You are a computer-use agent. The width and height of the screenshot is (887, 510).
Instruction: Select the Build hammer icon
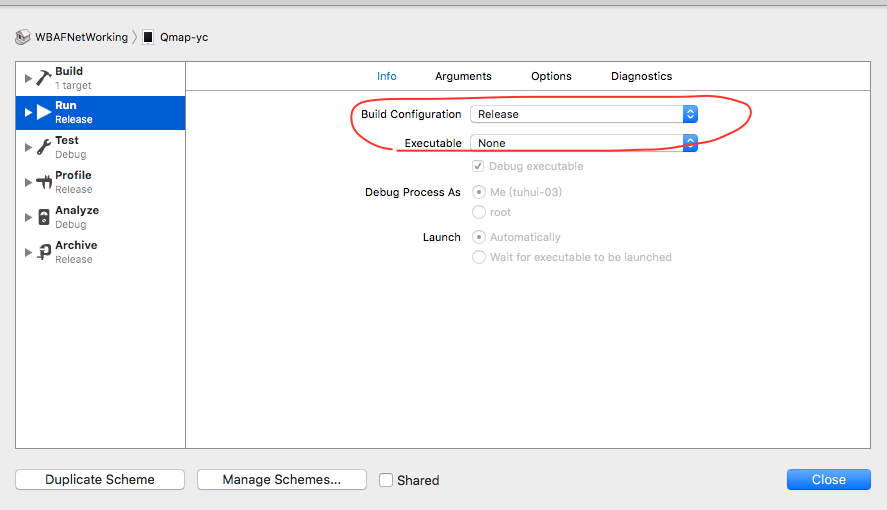pos(44,77)
